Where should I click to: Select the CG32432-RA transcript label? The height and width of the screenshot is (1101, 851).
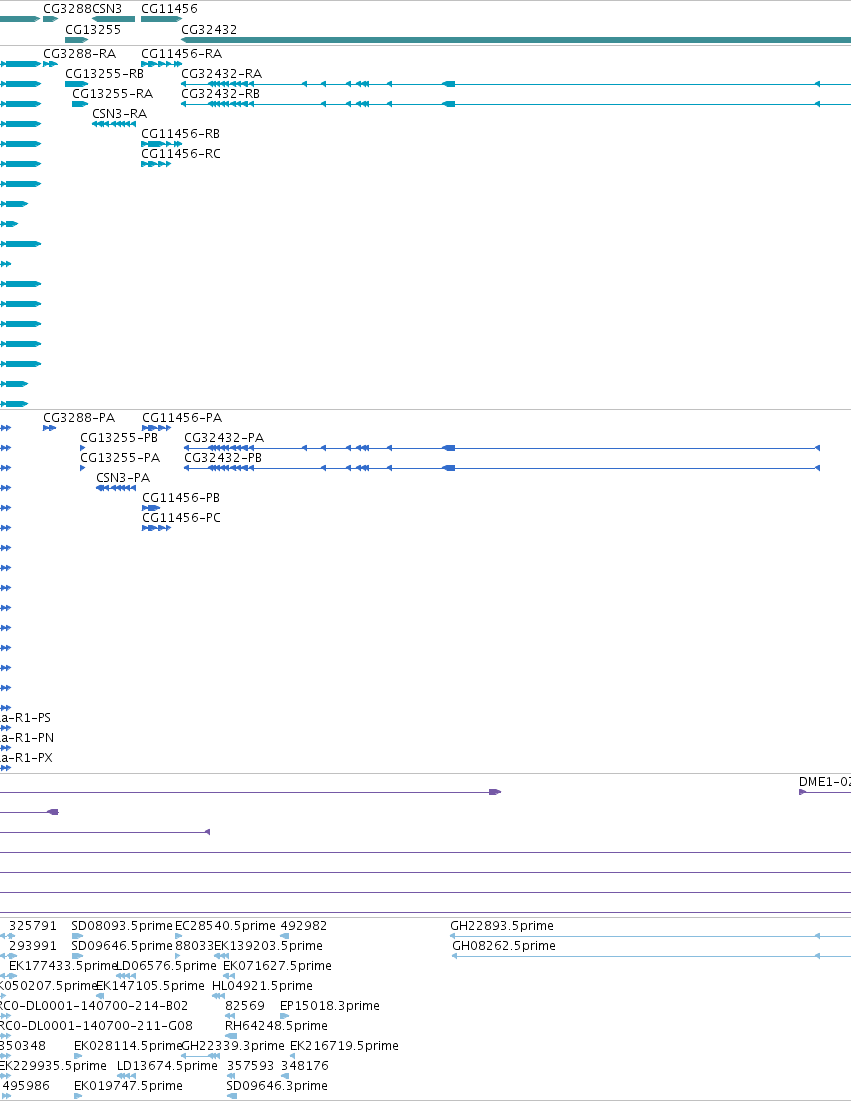(x=222, y=74)
